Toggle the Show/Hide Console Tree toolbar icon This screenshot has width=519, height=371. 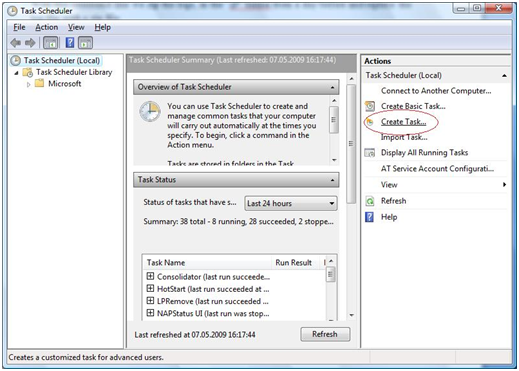pyautogui.click(x=51, y=43)
